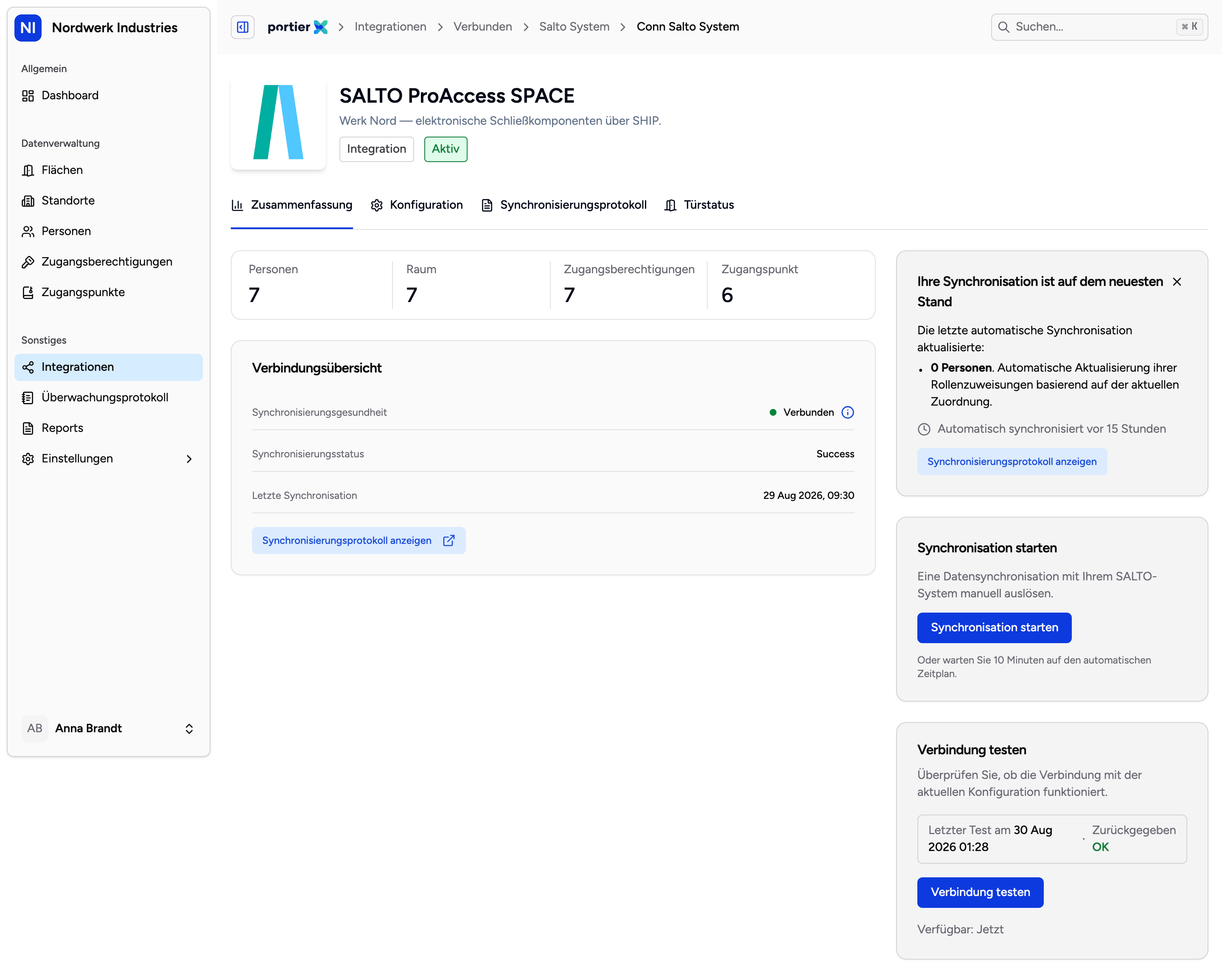The image size is (1222, 980).
Task: Open Überwachungsprotokoll in sidebar
Action: coord(108,398)
